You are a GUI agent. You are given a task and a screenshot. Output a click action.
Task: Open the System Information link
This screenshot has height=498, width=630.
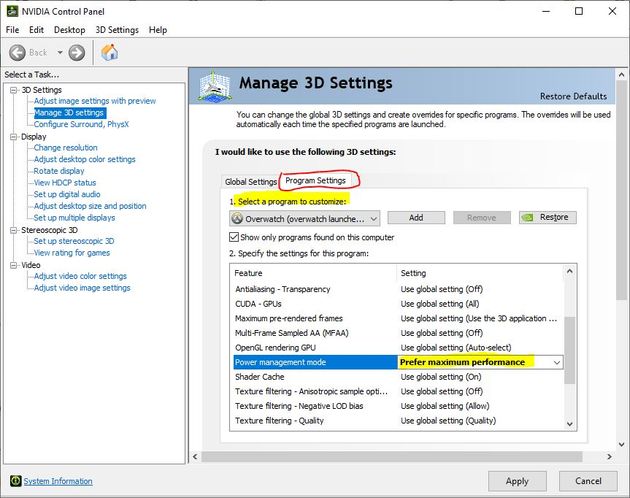point(58,481)
